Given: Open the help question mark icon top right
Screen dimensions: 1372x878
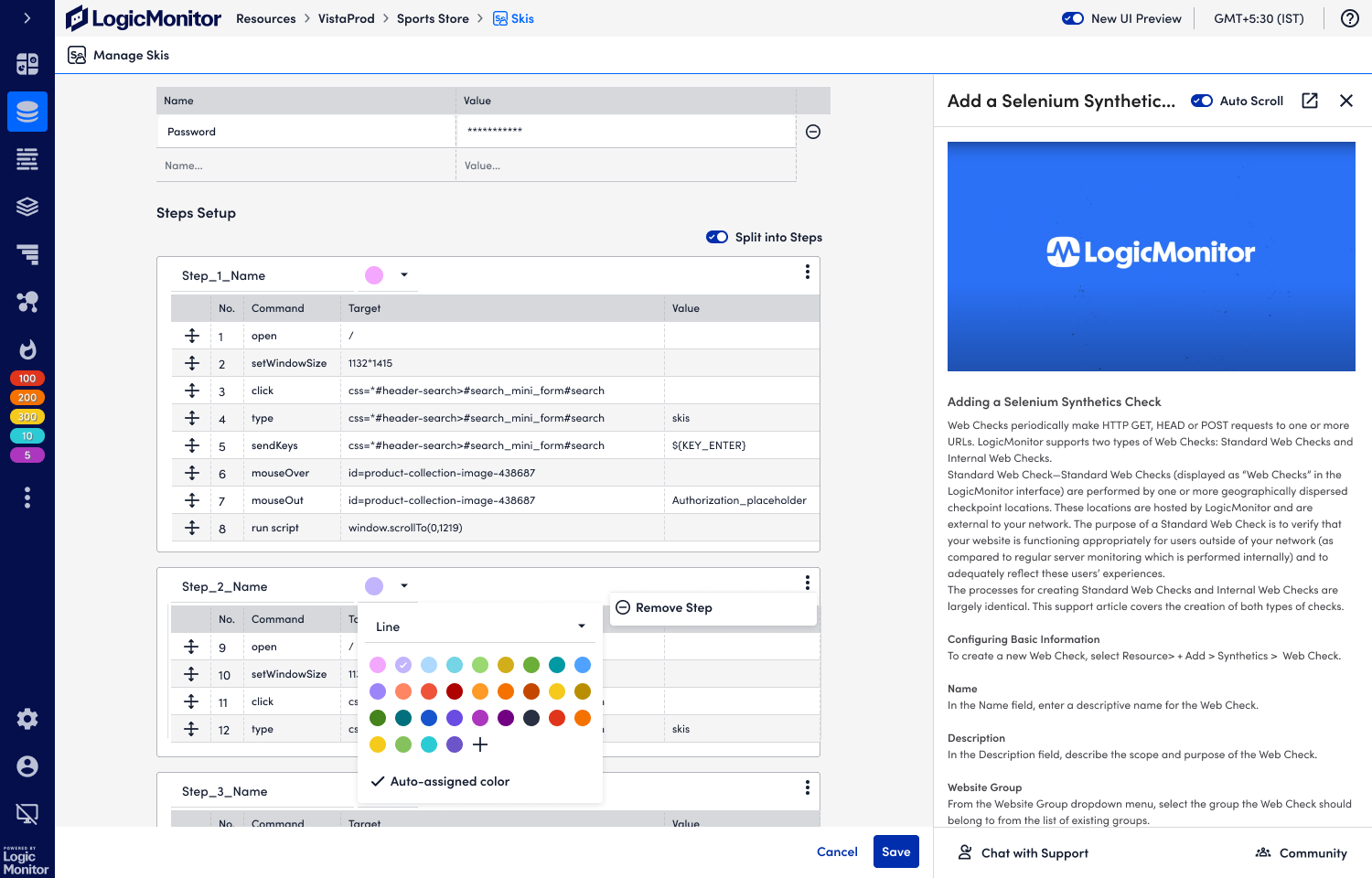Looking at the screenshot, I should point(1350,18).
